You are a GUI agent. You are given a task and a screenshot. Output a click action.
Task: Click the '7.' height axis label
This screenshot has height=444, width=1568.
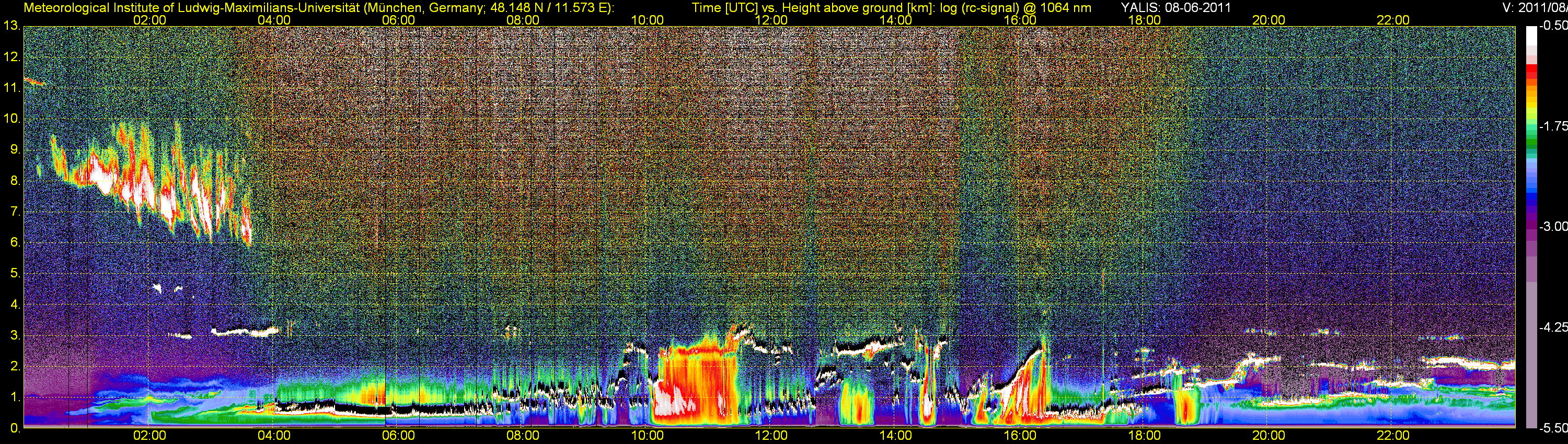point(15,212)
